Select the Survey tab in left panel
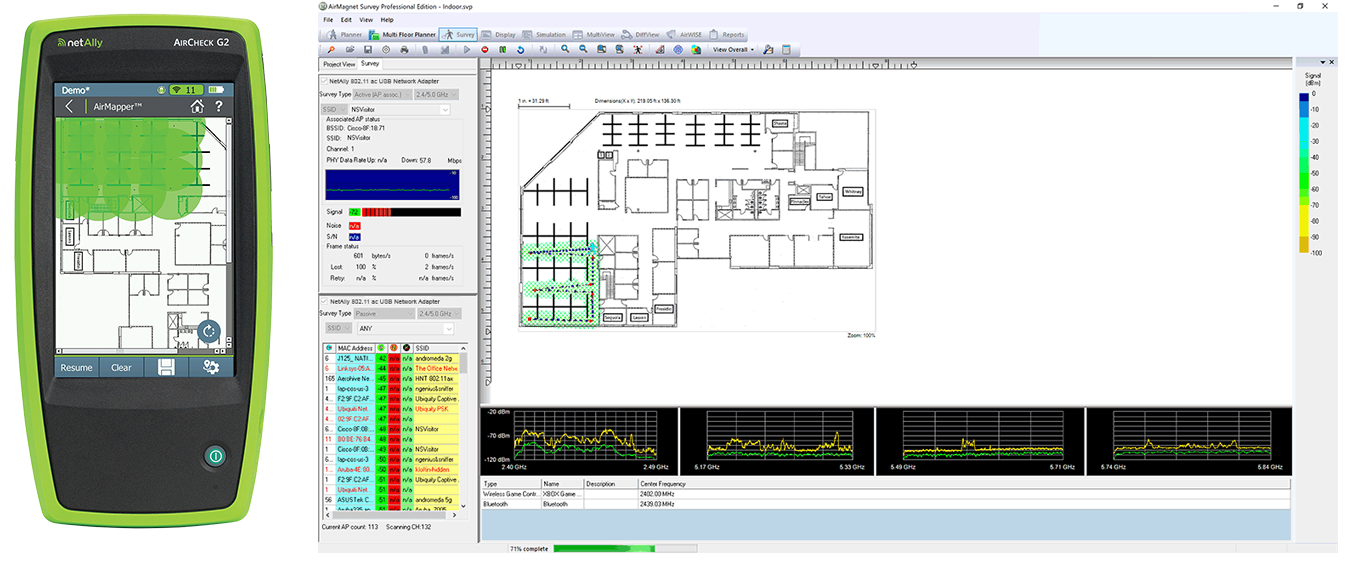 370,64
